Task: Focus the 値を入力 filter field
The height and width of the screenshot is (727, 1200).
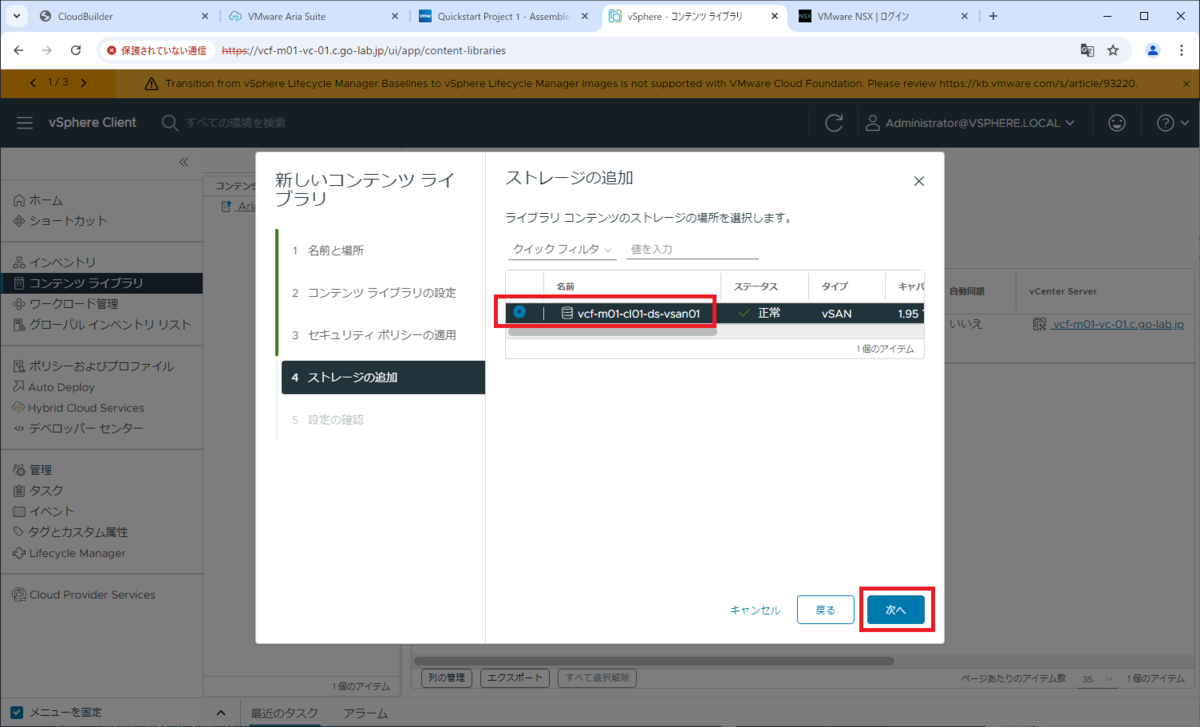Action: click(692, 249)
